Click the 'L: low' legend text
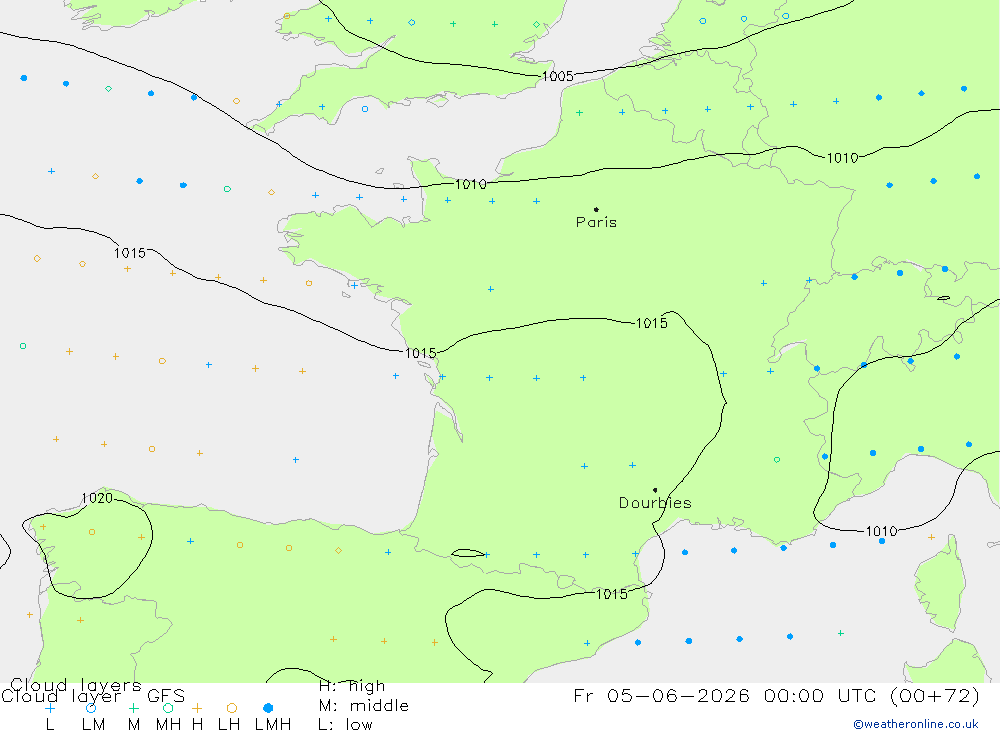 (345, 725)
